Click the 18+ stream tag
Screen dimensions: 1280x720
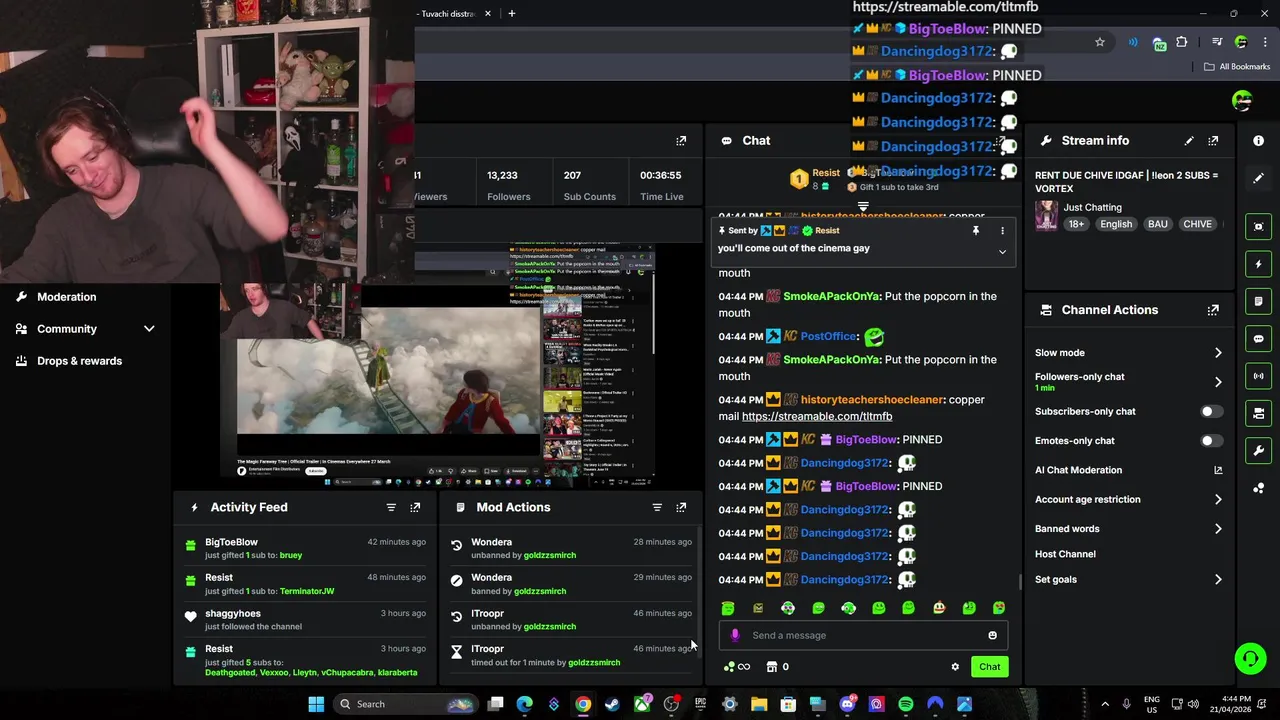(x=1076, y=224)
